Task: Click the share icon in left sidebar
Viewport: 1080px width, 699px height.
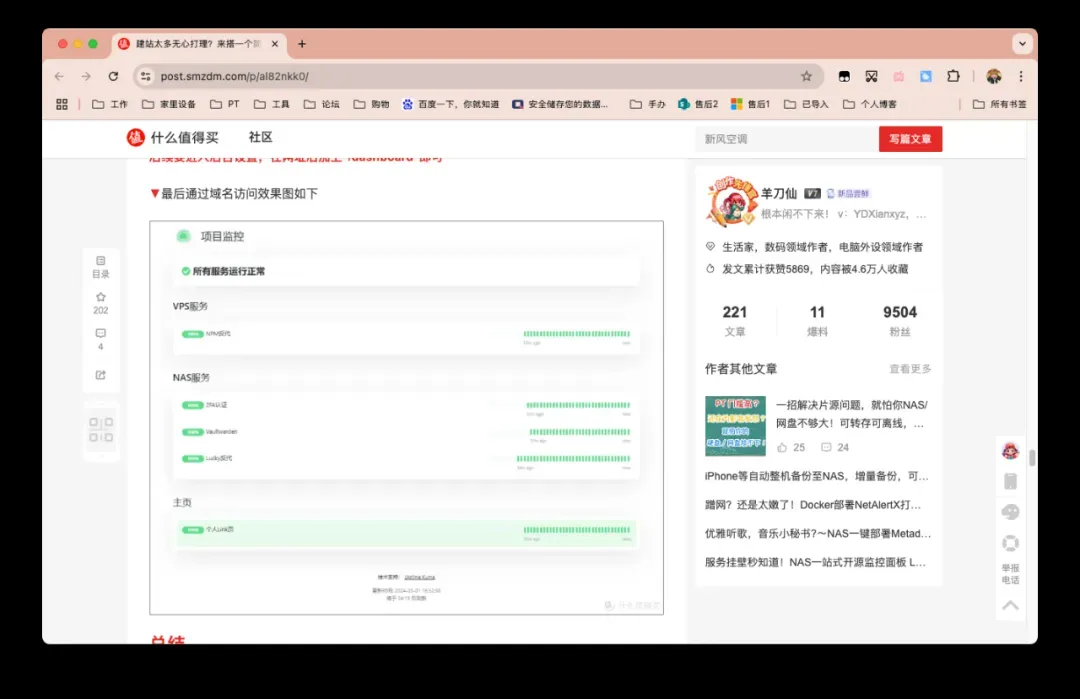Action: coord(101,375)
